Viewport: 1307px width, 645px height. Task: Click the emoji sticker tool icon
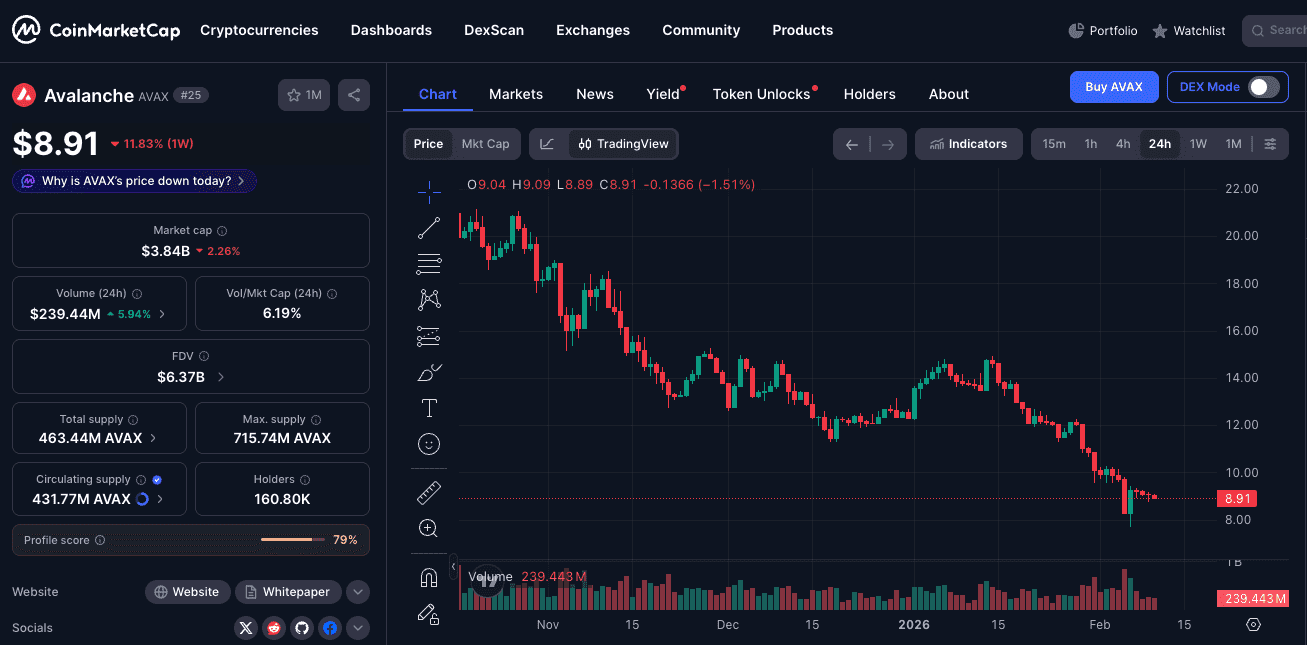[429, 443]
